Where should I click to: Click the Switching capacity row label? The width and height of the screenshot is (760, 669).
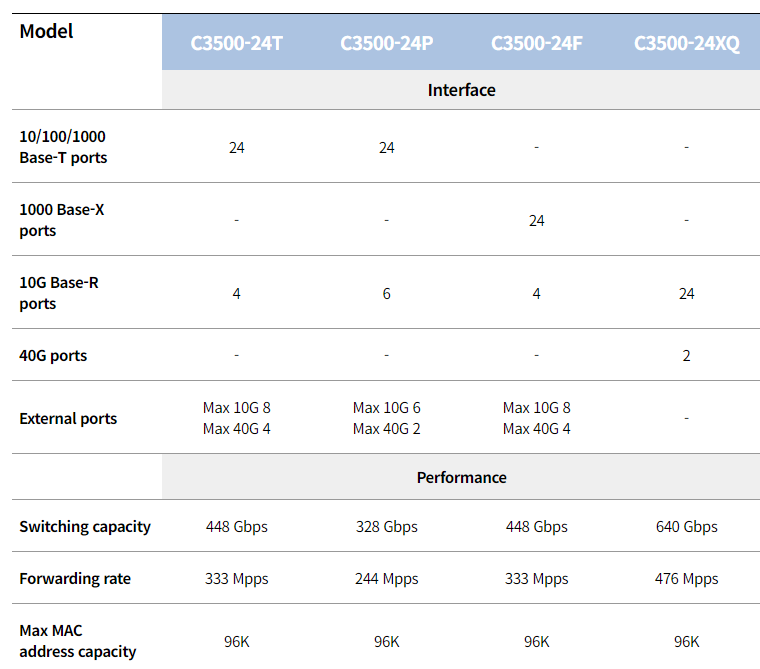pyautogui.click(x=85, y=526)
